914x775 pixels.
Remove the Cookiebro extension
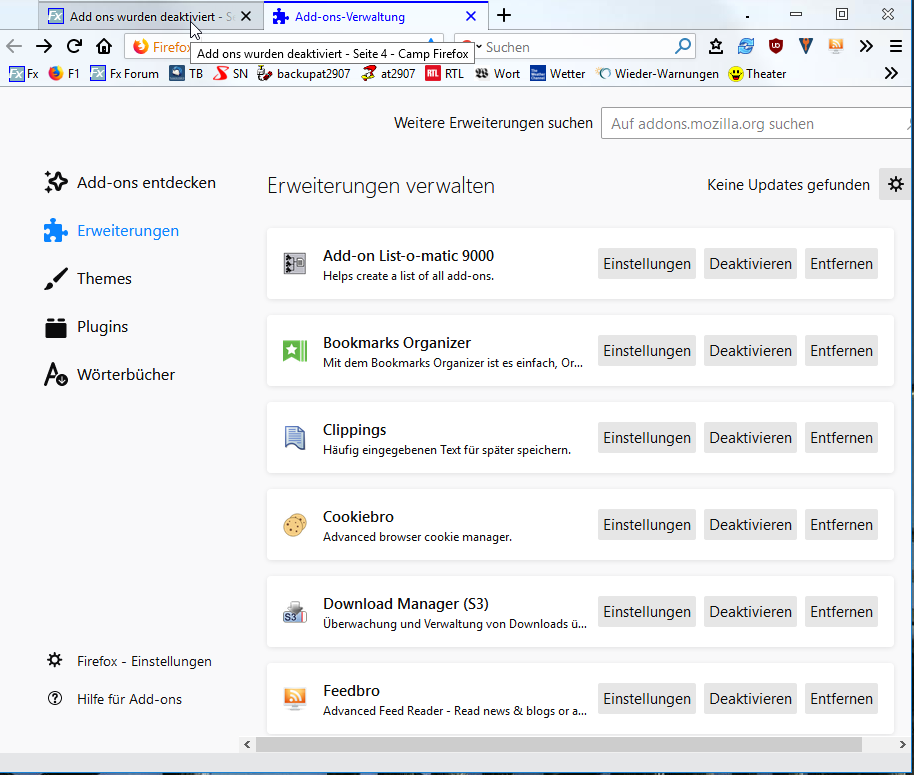click(x=841, y=524)
